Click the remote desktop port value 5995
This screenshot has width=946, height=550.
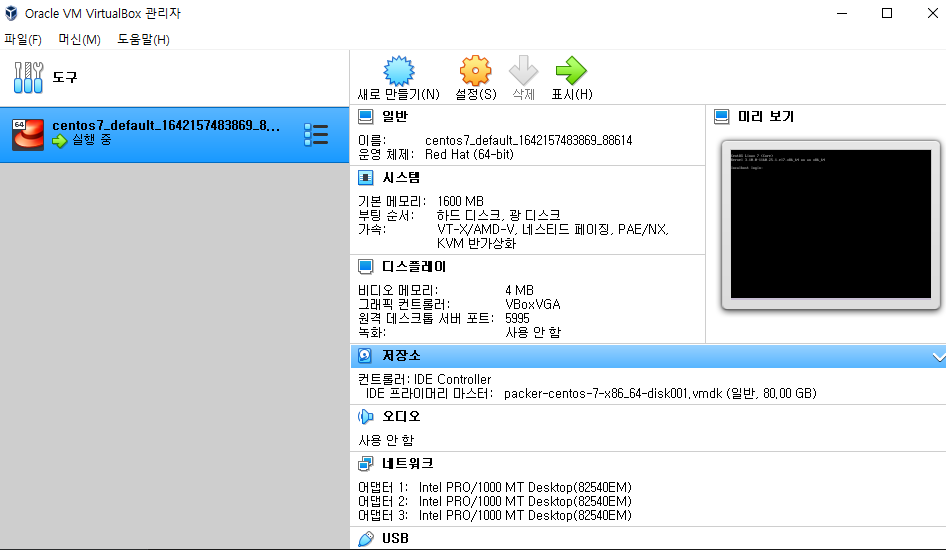click(x=517, y=318)
